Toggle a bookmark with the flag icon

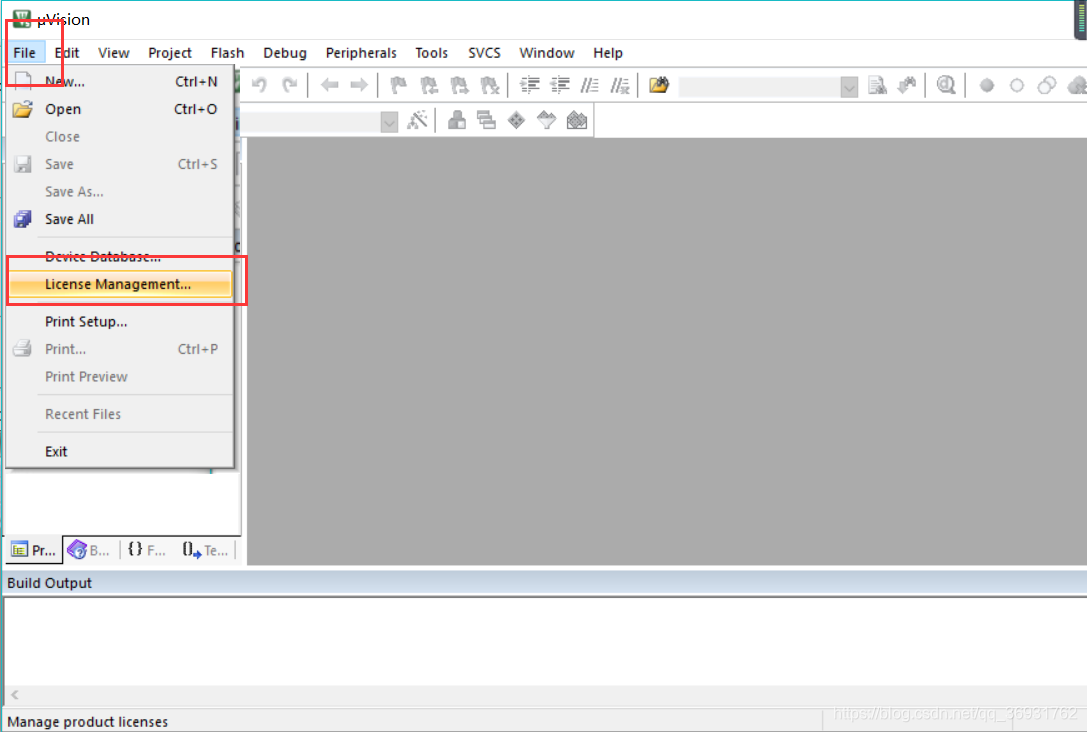(399, 85)
